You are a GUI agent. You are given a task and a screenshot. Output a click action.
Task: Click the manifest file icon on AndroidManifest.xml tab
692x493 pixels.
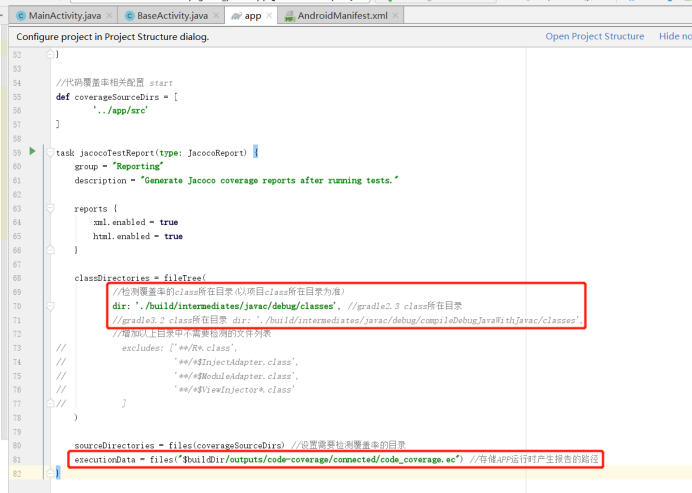290,16
